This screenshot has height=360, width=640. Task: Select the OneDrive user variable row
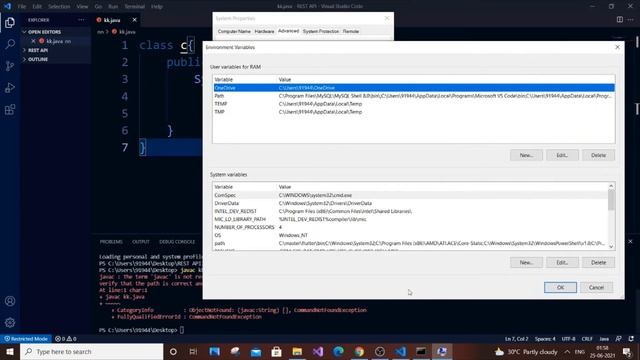coord(413,88)
